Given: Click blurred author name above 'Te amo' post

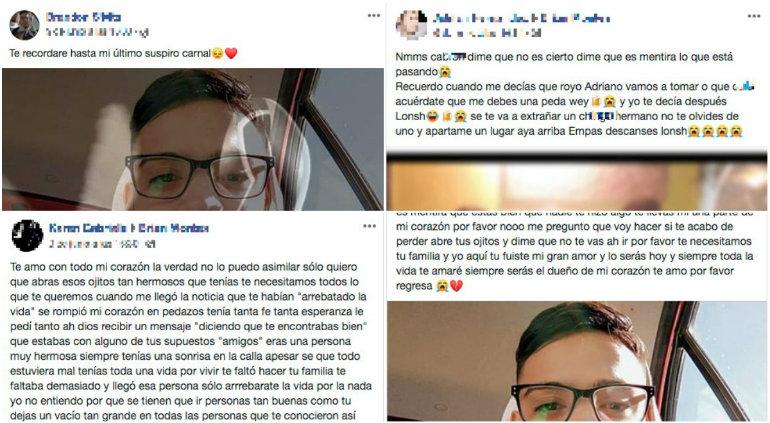Looking at the screenshot, I should 129,228.
